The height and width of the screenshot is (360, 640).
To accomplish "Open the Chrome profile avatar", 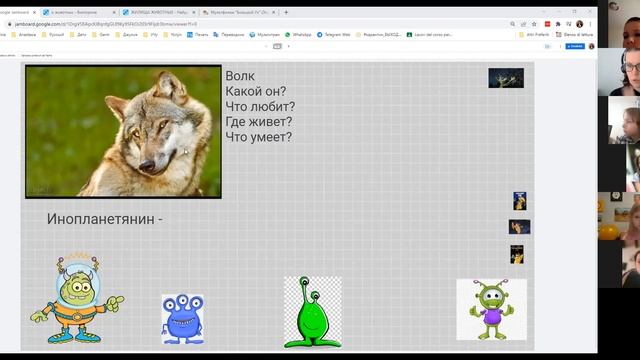I will 579,24.
